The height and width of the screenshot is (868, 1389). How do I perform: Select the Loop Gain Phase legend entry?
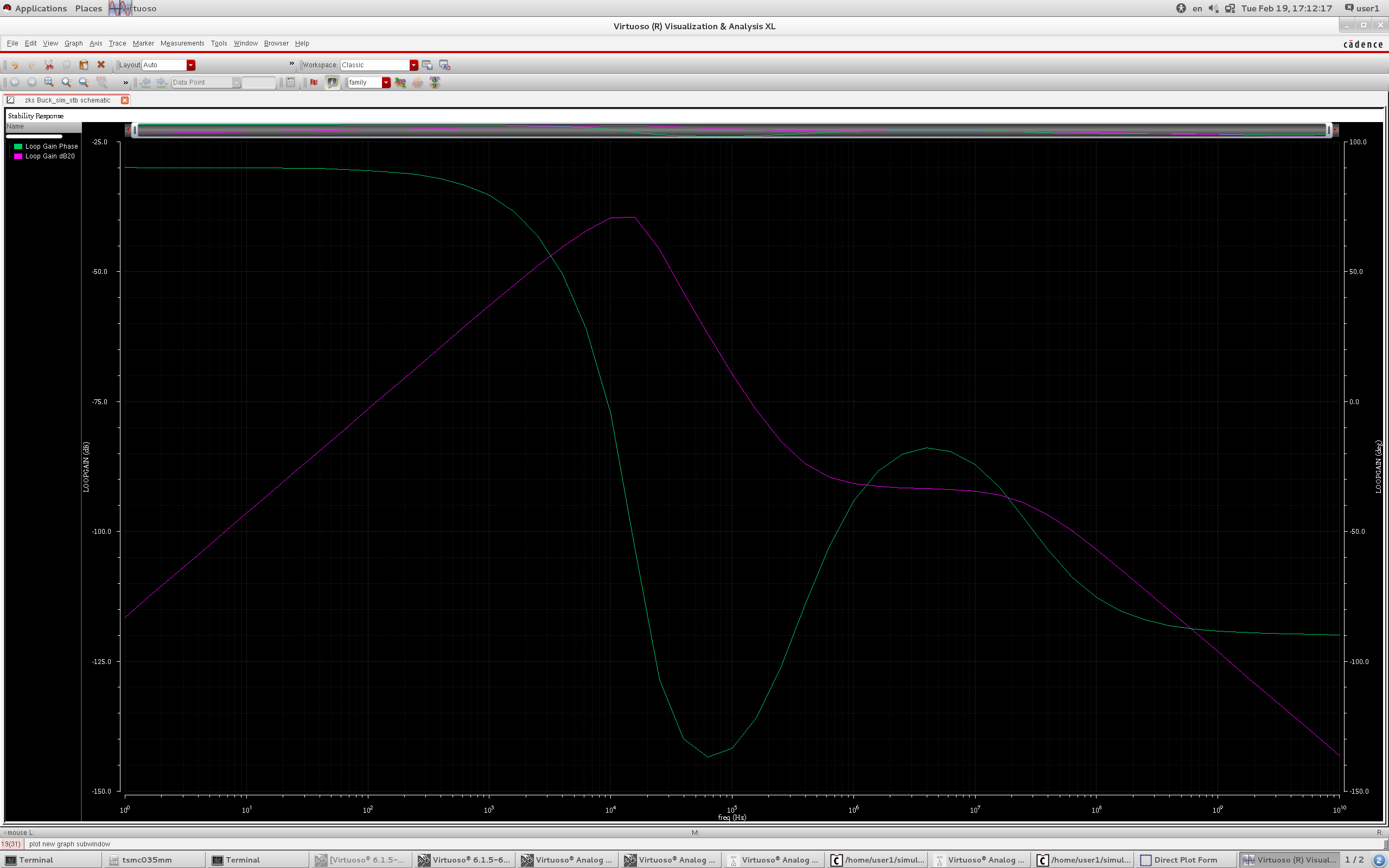click(x=51, y=146)
